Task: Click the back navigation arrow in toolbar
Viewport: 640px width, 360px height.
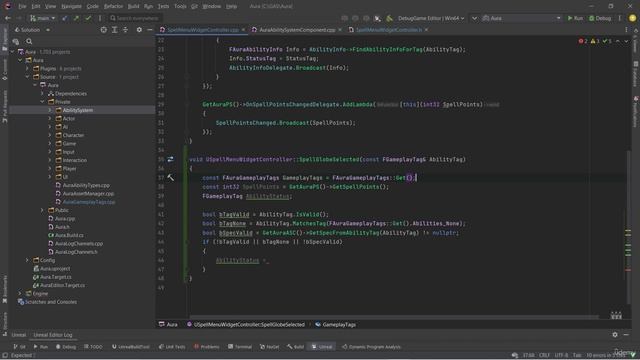Action: point(8,18)
